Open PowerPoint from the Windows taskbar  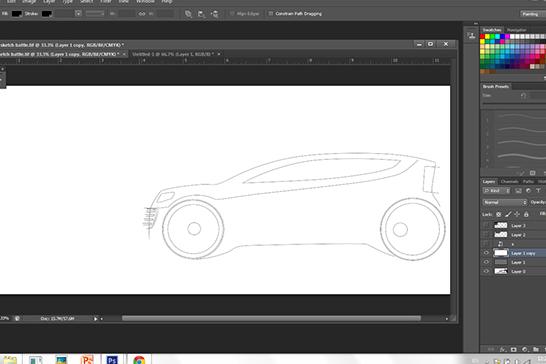87,359
